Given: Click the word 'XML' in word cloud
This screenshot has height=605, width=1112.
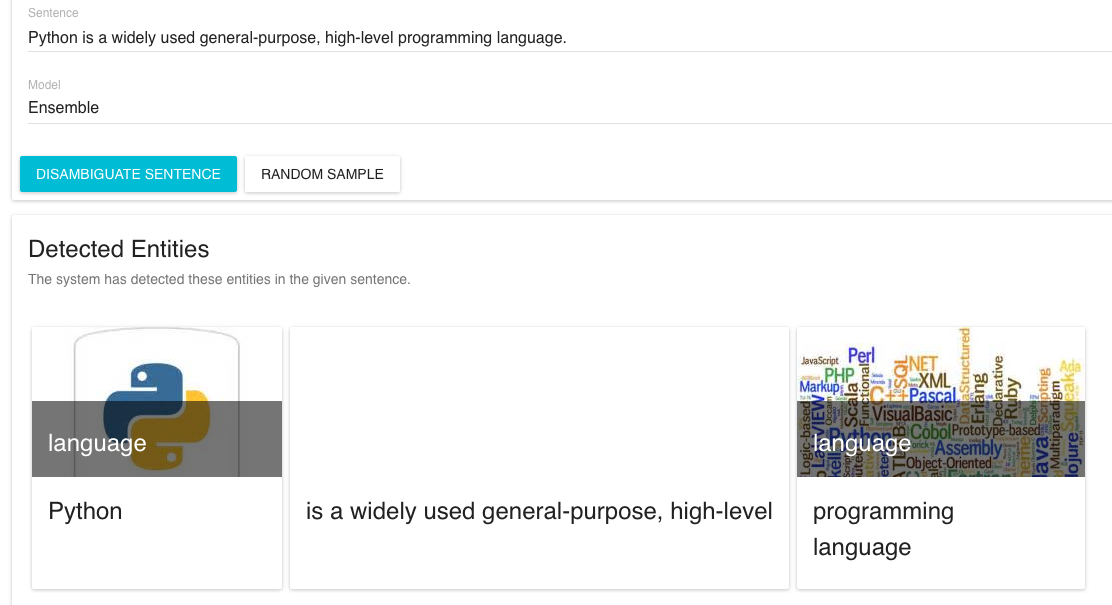Looking at the screenshot, I should [934, 381].
